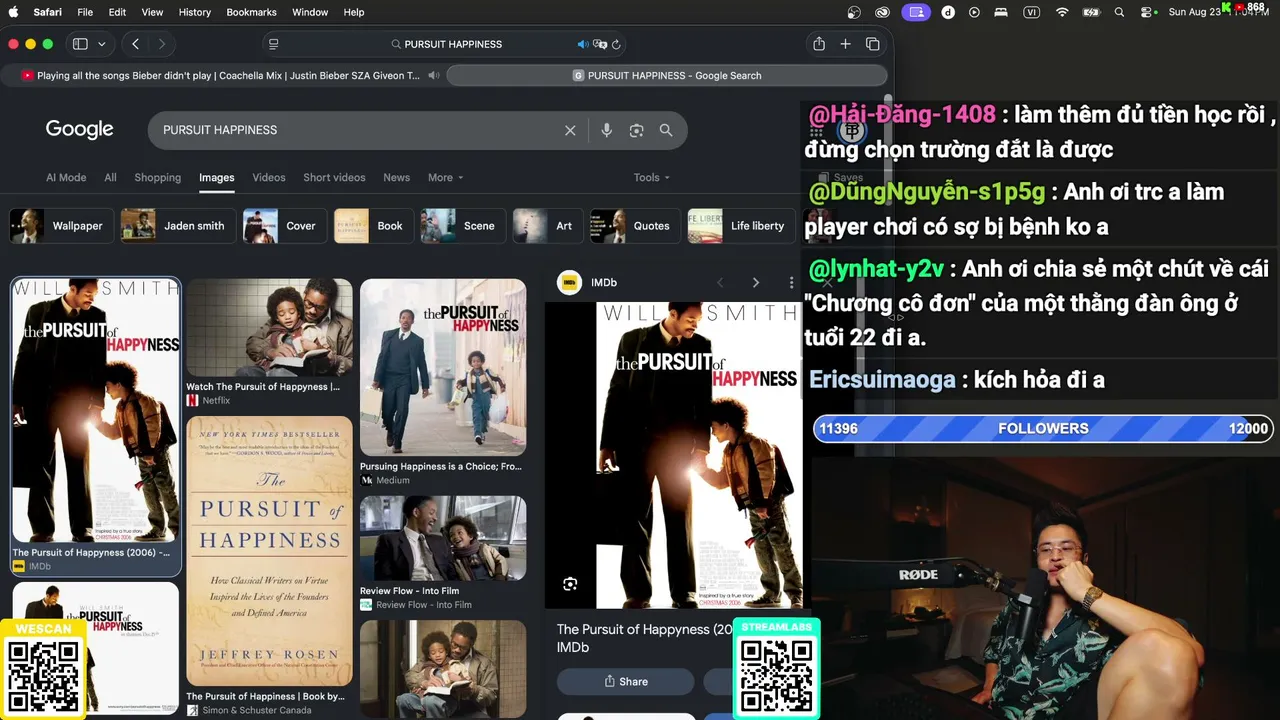This screenshot has height=720, width=1280.
Task: Open Control Center in the menu bar
Action: point(1146,12)
